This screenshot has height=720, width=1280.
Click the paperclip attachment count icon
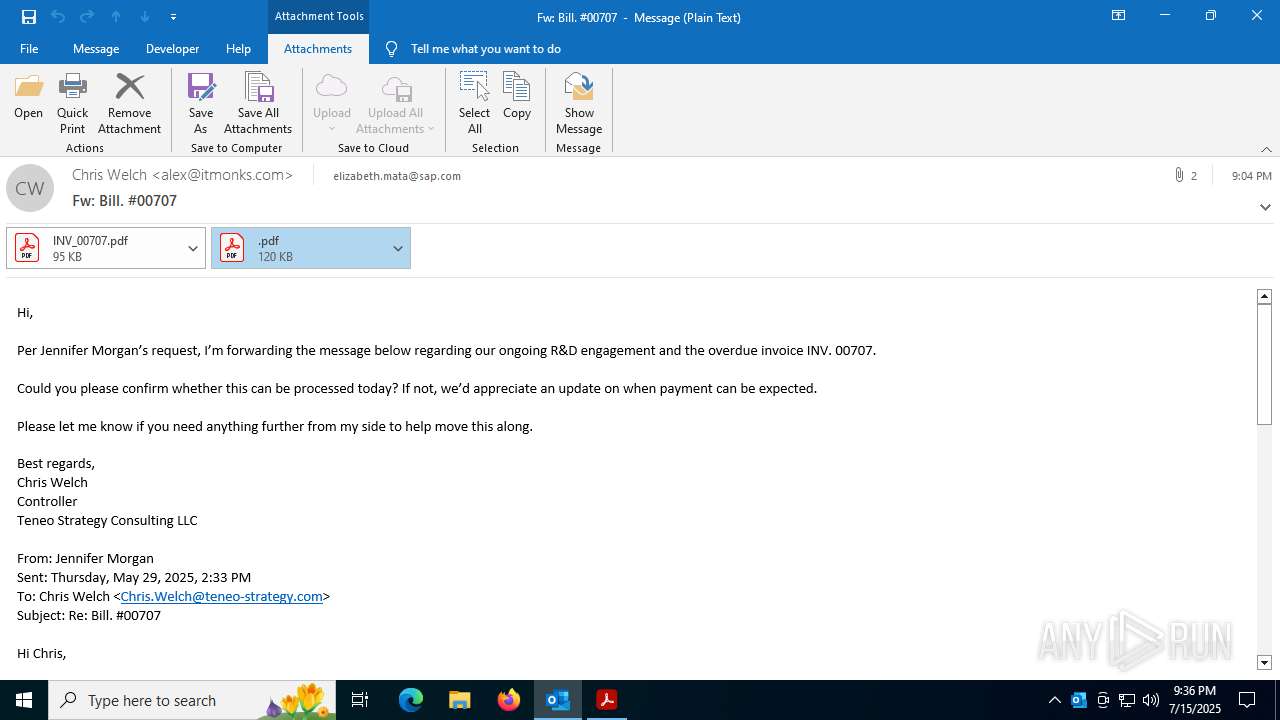pyautogui.click(x=1180, y=175)
